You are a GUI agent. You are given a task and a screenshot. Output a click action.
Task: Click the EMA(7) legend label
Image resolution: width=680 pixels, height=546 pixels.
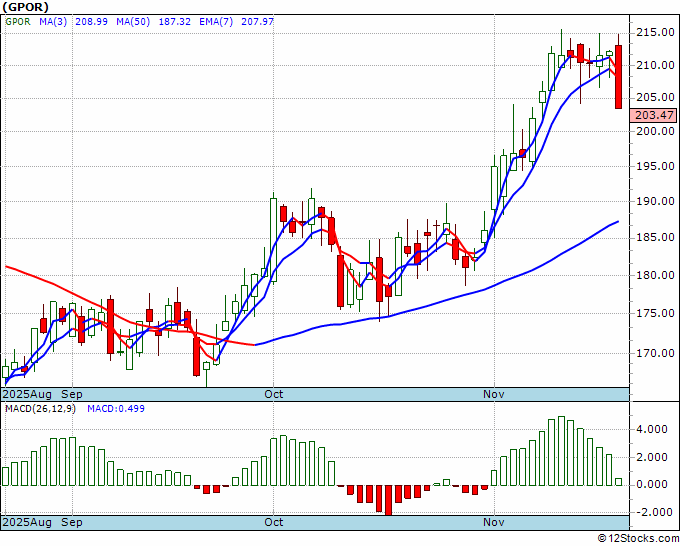[216, 21]
